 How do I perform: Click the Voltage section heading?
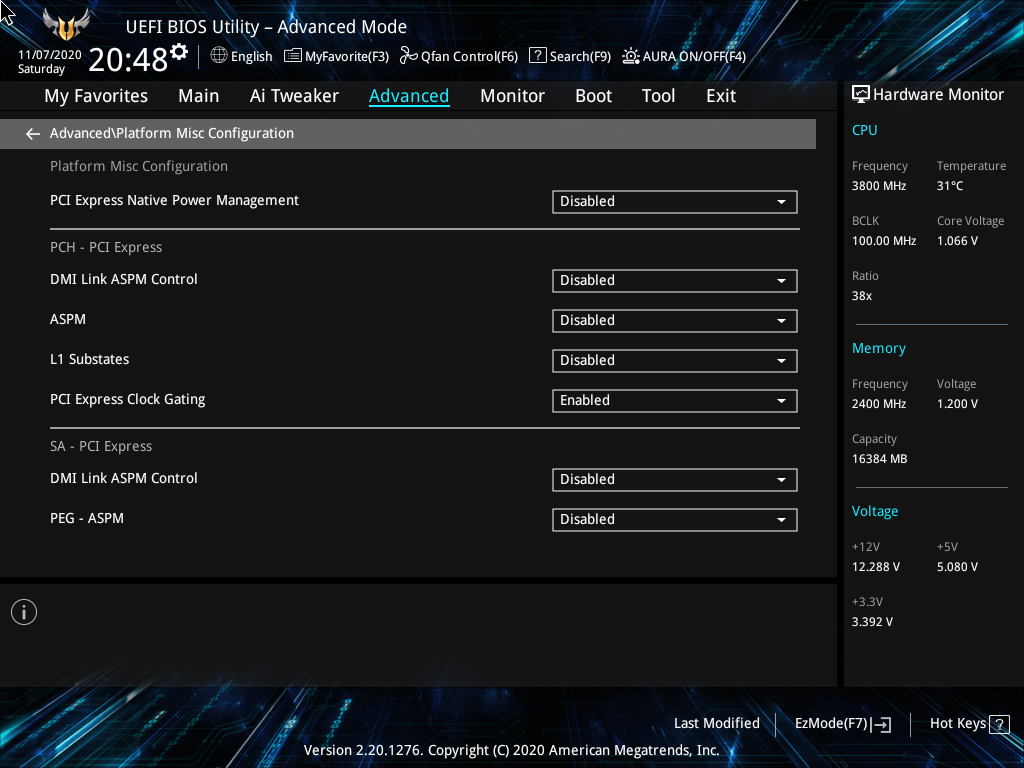[875, 511]
